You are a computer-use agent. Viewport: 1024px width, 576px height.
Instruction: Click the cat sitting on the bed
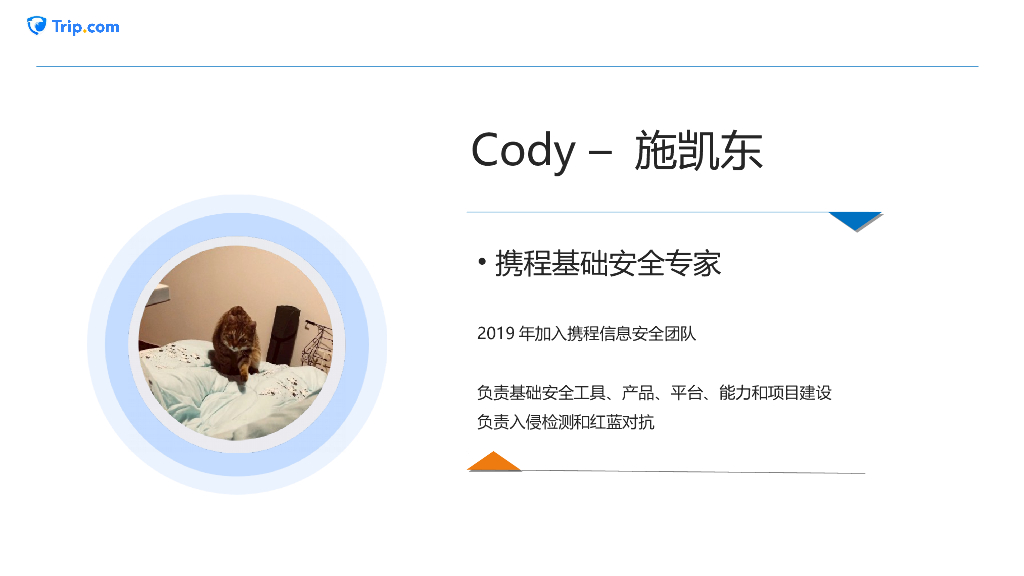click(x=236, y=342)
